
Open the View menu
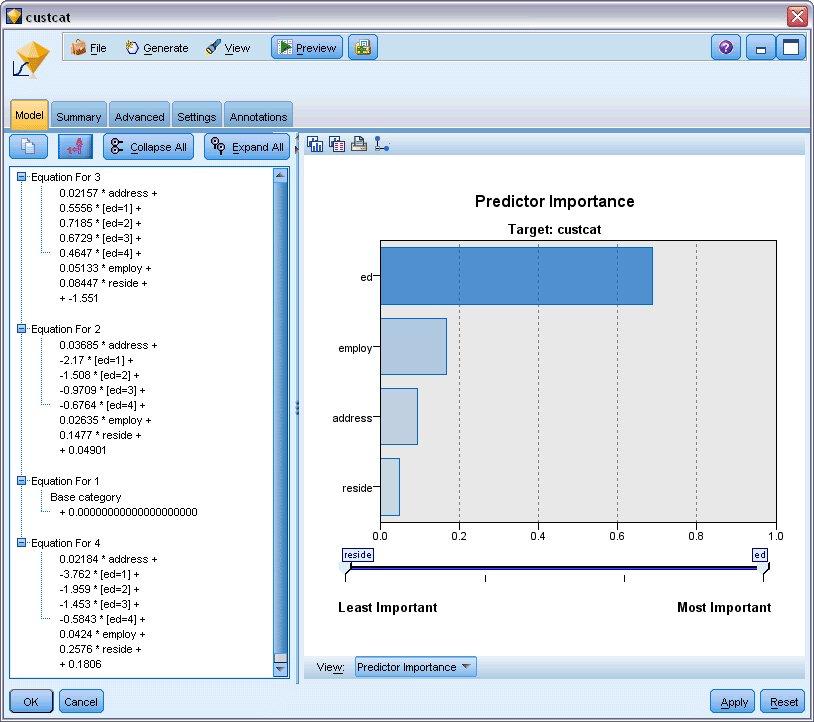[x=228, y=48]
